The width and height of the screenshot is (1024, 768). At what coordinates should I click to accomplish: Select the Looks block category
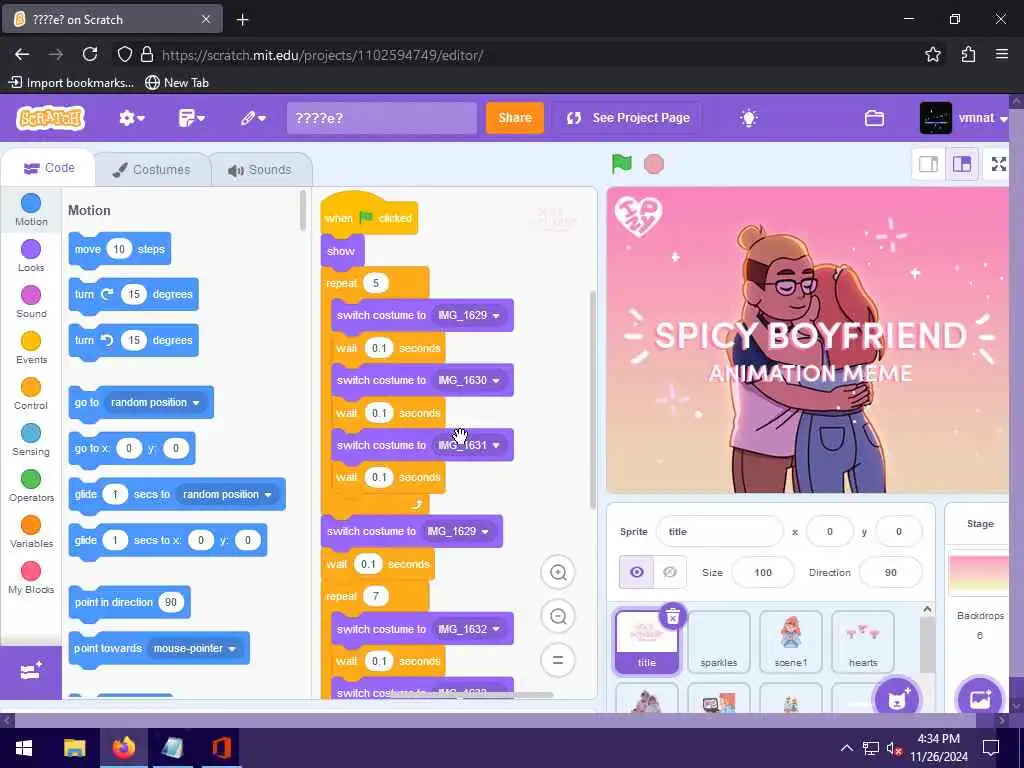tap(31, 255)
